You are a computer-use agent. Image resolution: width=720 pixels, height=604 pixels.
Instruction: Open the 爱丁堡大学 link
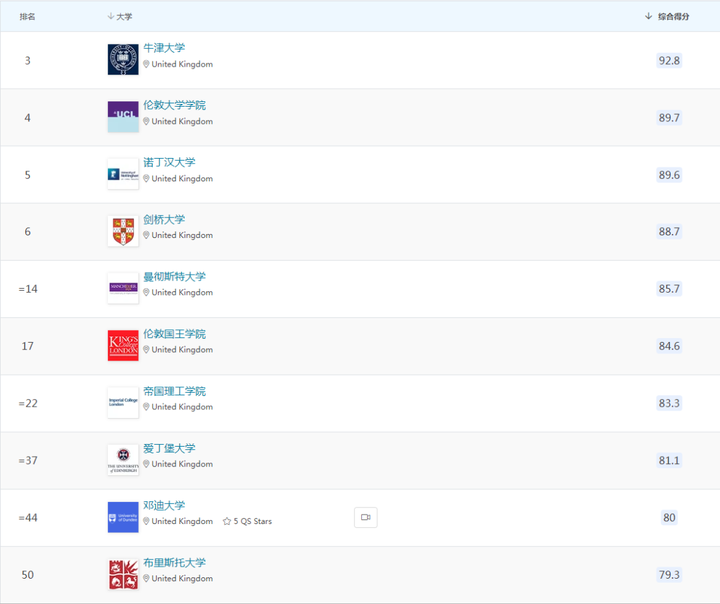[169, 448]
